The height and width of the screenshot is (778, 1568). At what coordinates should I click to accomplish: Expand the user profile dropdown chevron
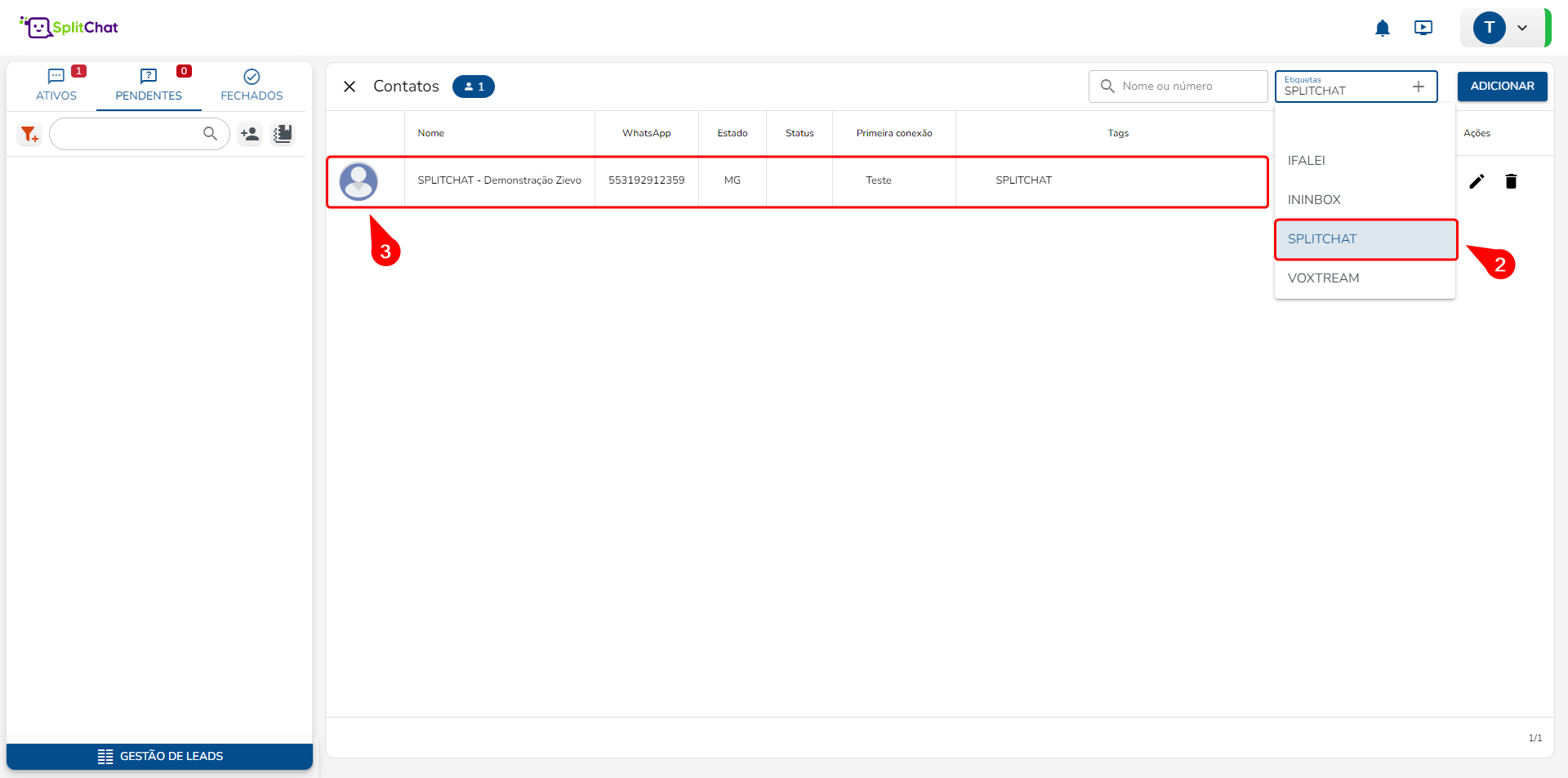pos(1522,28)
